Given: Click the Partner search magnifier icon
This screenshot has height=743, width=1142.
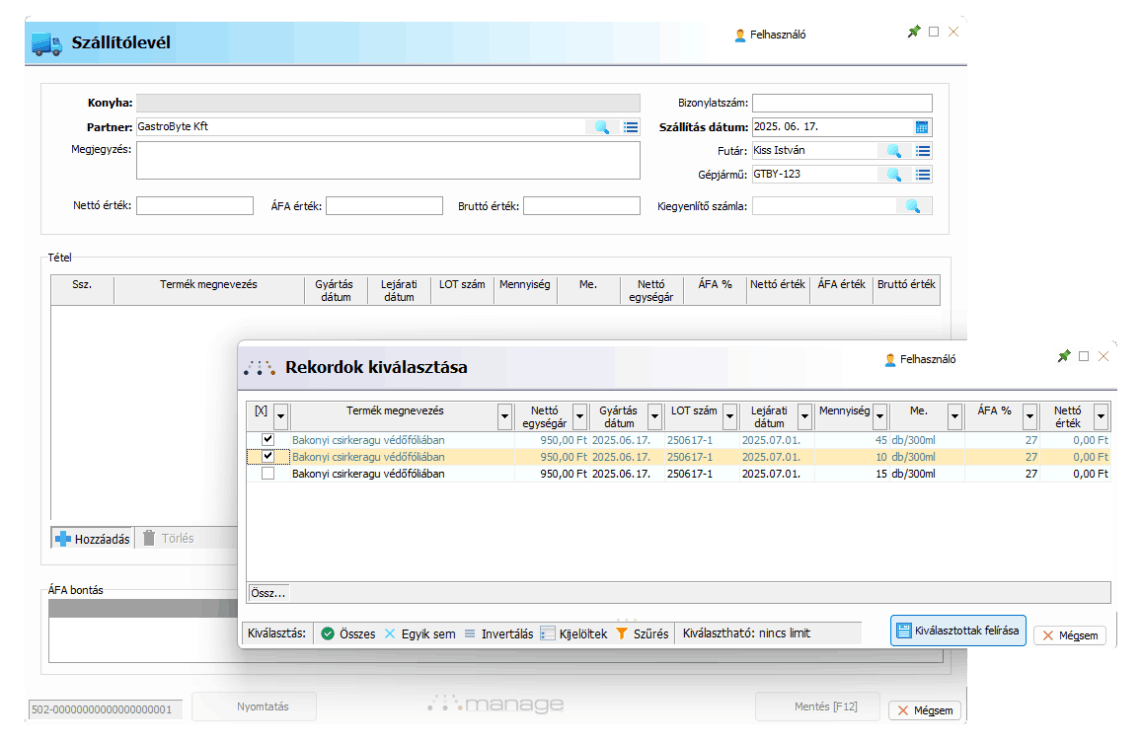Looking at the screenshot, I should point(602,128).
